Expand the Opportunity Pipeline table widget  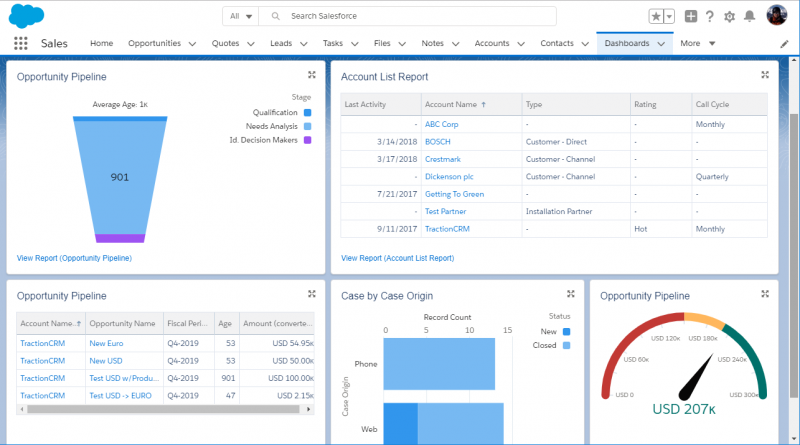[312, 294]
